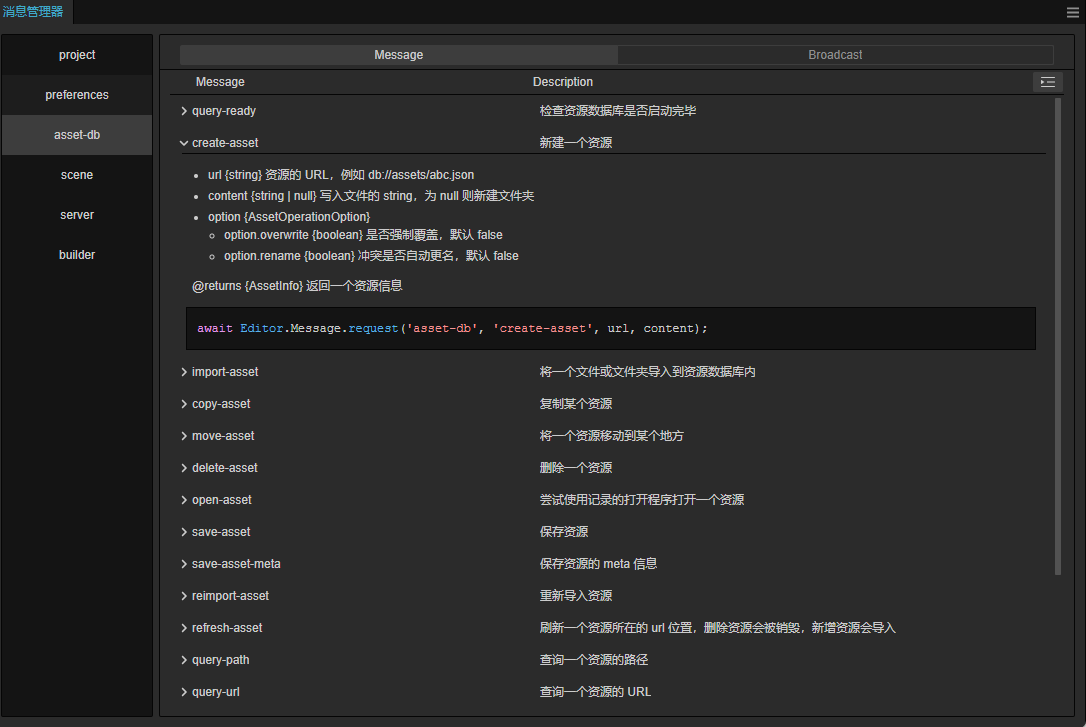Click the 新建一个资源 description
This screenshot has width=1086, height=727.
[x=576, y=143]
